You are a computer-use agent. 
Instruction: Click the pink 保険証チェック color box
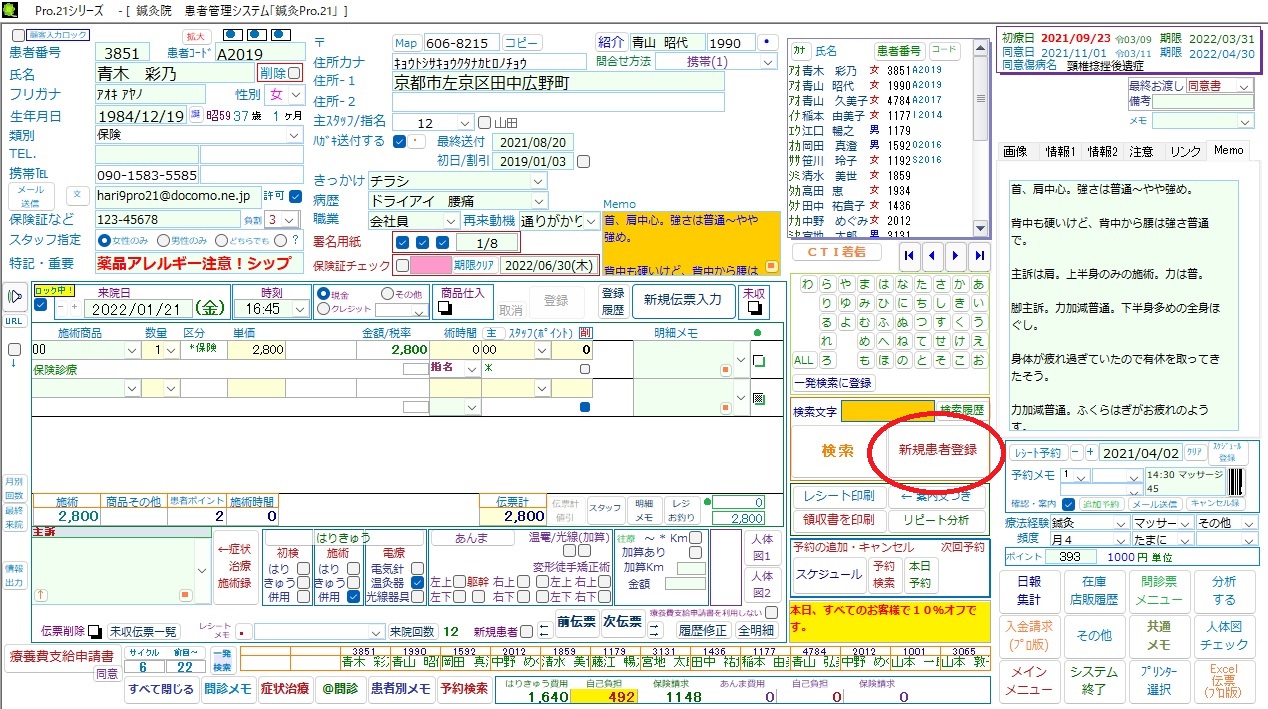coord(431,266)
